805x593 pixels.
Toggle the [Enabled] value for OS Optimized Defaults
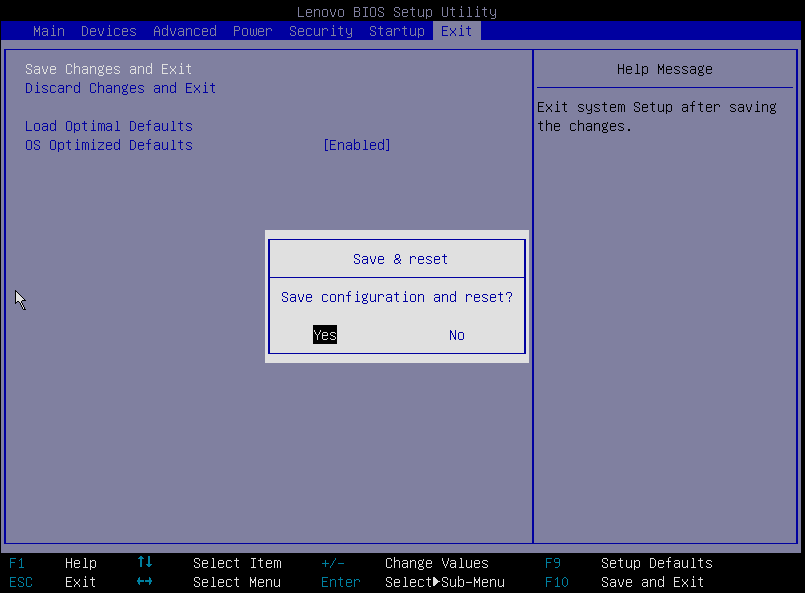357,145
